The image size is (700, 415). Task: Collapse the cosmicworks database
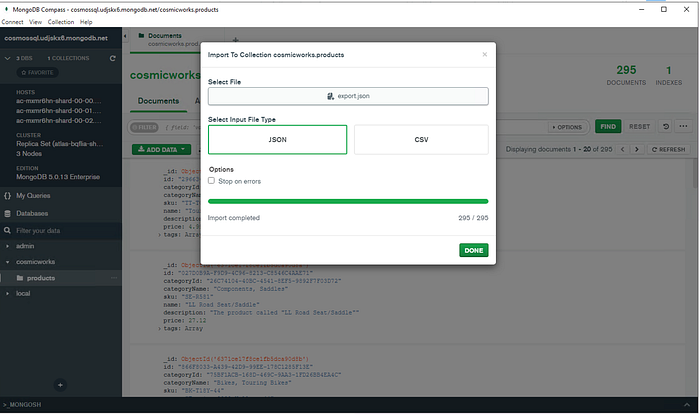pos(8,262)
